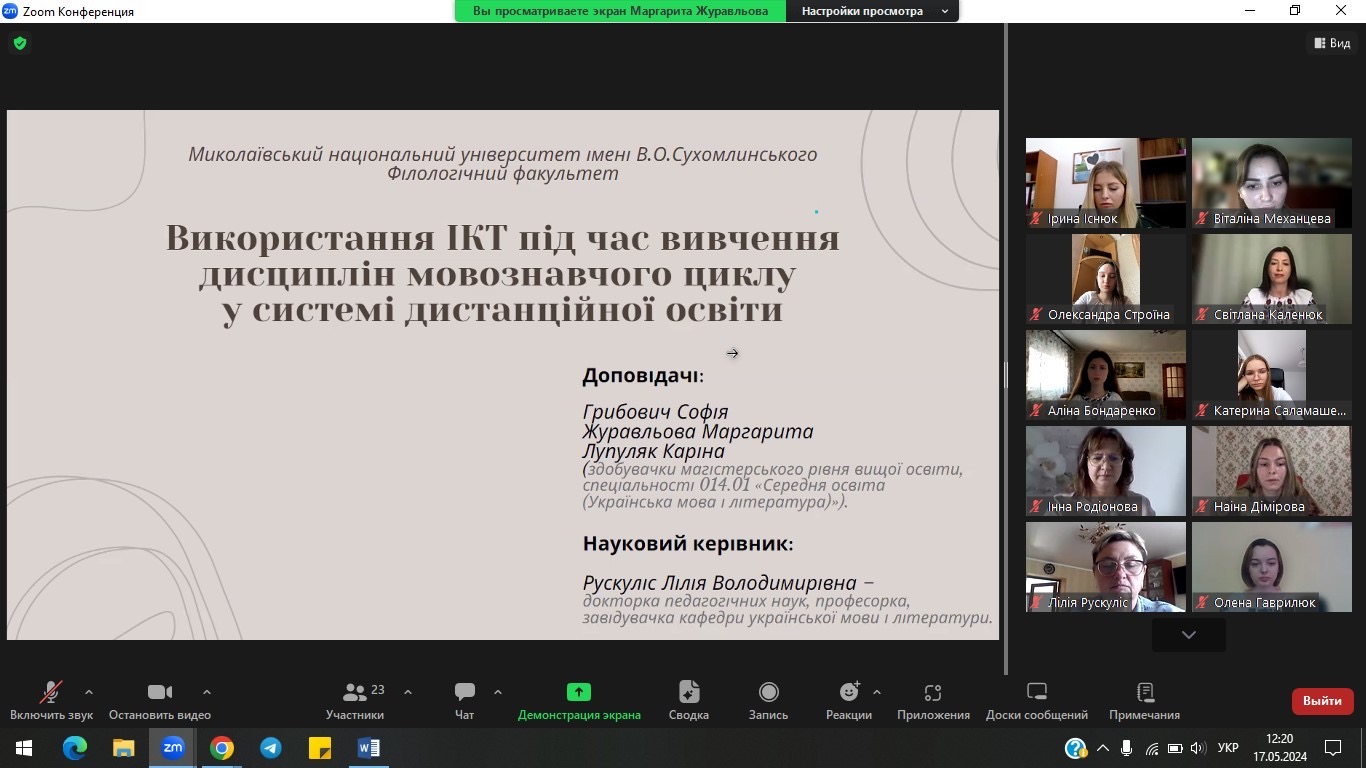Show hidden system tray icons
The height and width of the screenshot is (768, 1366).
(1103, 748)
